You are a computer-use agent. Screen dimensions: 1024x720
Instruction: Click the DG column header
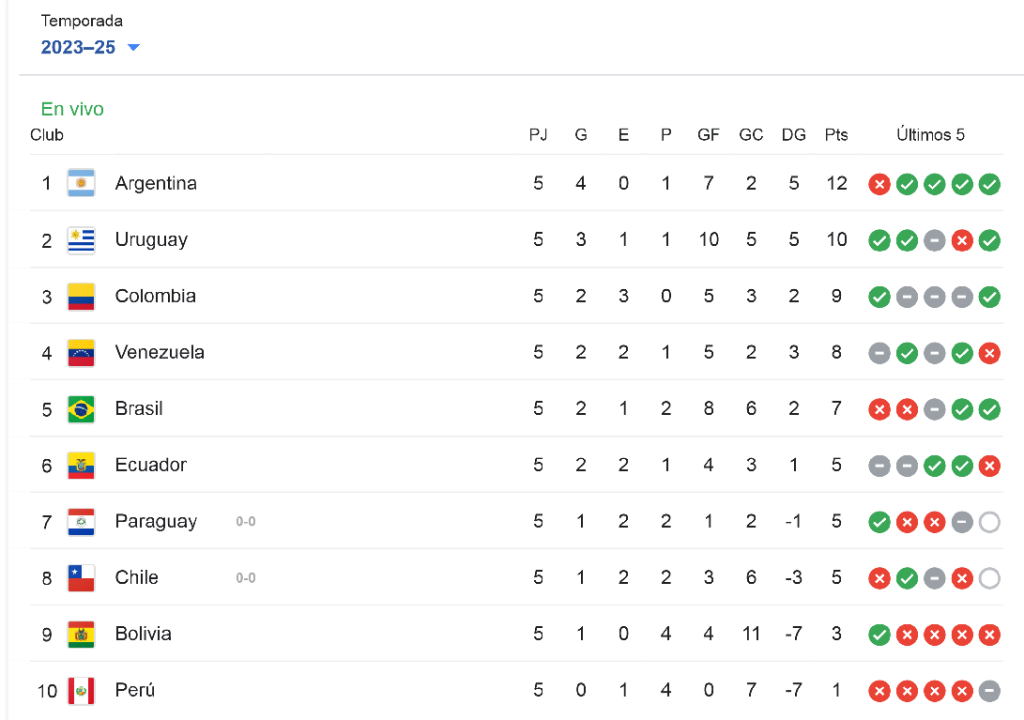click(793, 134)
